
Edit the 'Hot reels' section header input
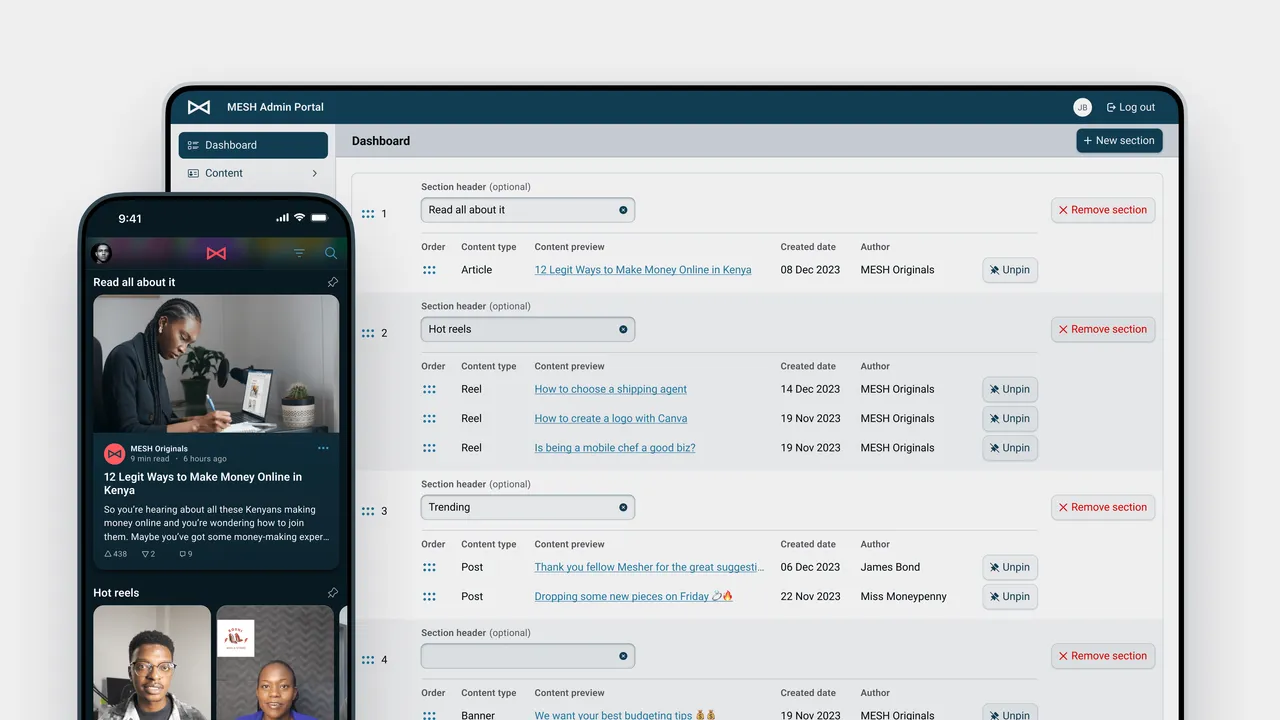(527, 329)
